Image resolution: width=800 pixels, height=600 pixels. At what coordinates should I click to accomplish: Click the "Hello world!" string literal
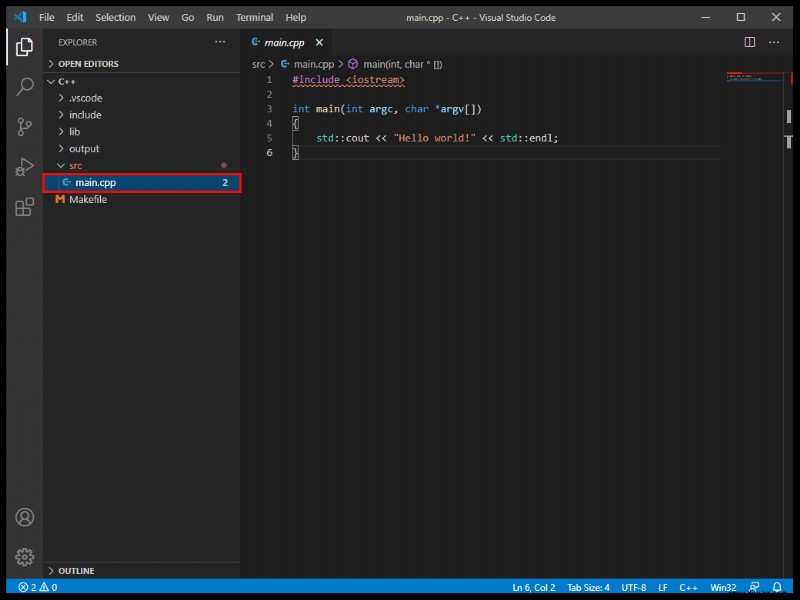click(434, 138)
